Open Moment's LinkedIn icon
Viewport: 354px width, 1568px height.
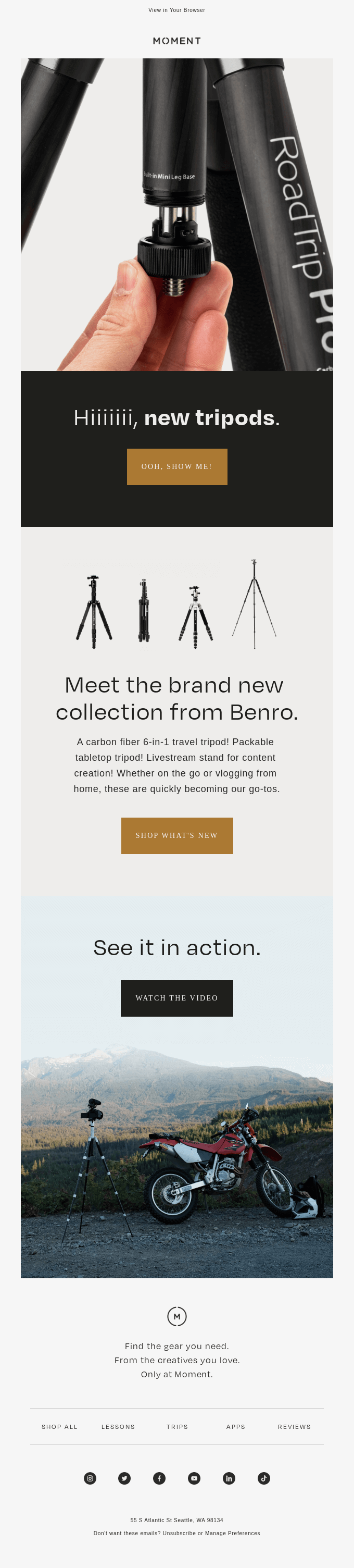click(229, 1478)
